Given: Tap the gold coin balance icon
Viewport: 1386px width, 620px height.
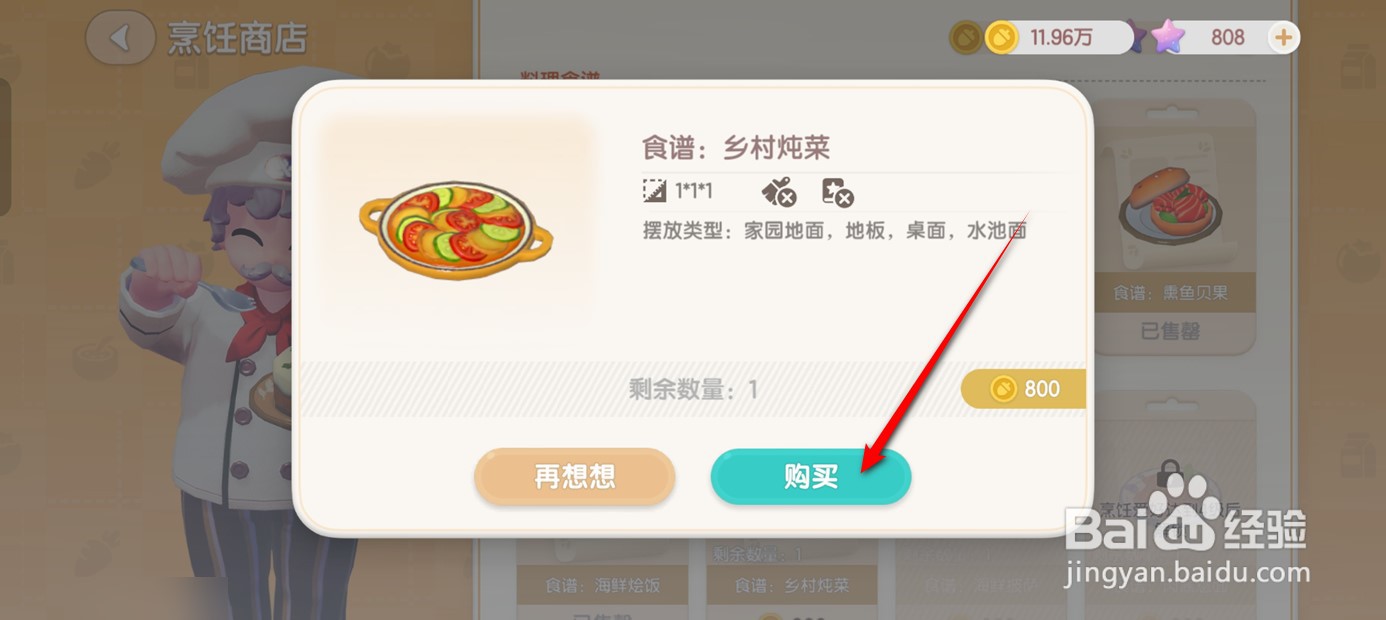Looking at the screenshot, I should click(1001, 38).
